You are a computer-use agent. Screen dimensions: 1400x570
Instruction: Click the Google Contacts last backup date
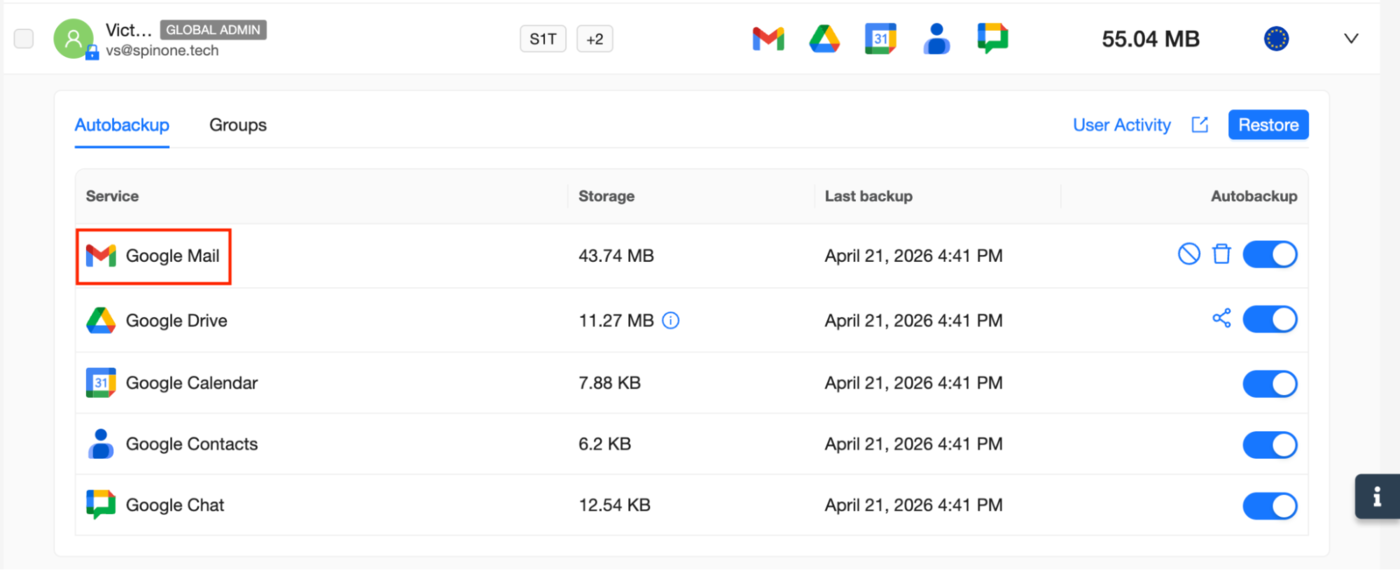pos(913,444)
